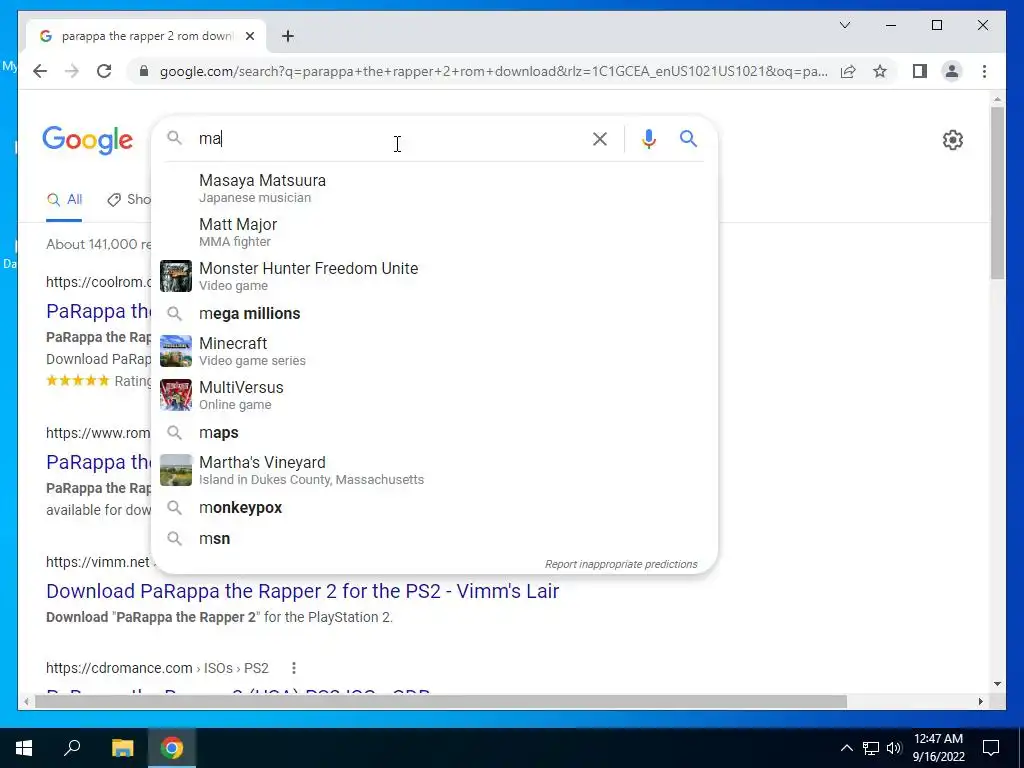This screenshot has height=768, width=1024.
Task: Click the Monster Hunter Freedom Unite thumbnail
Action: click(x=176, y=276)
